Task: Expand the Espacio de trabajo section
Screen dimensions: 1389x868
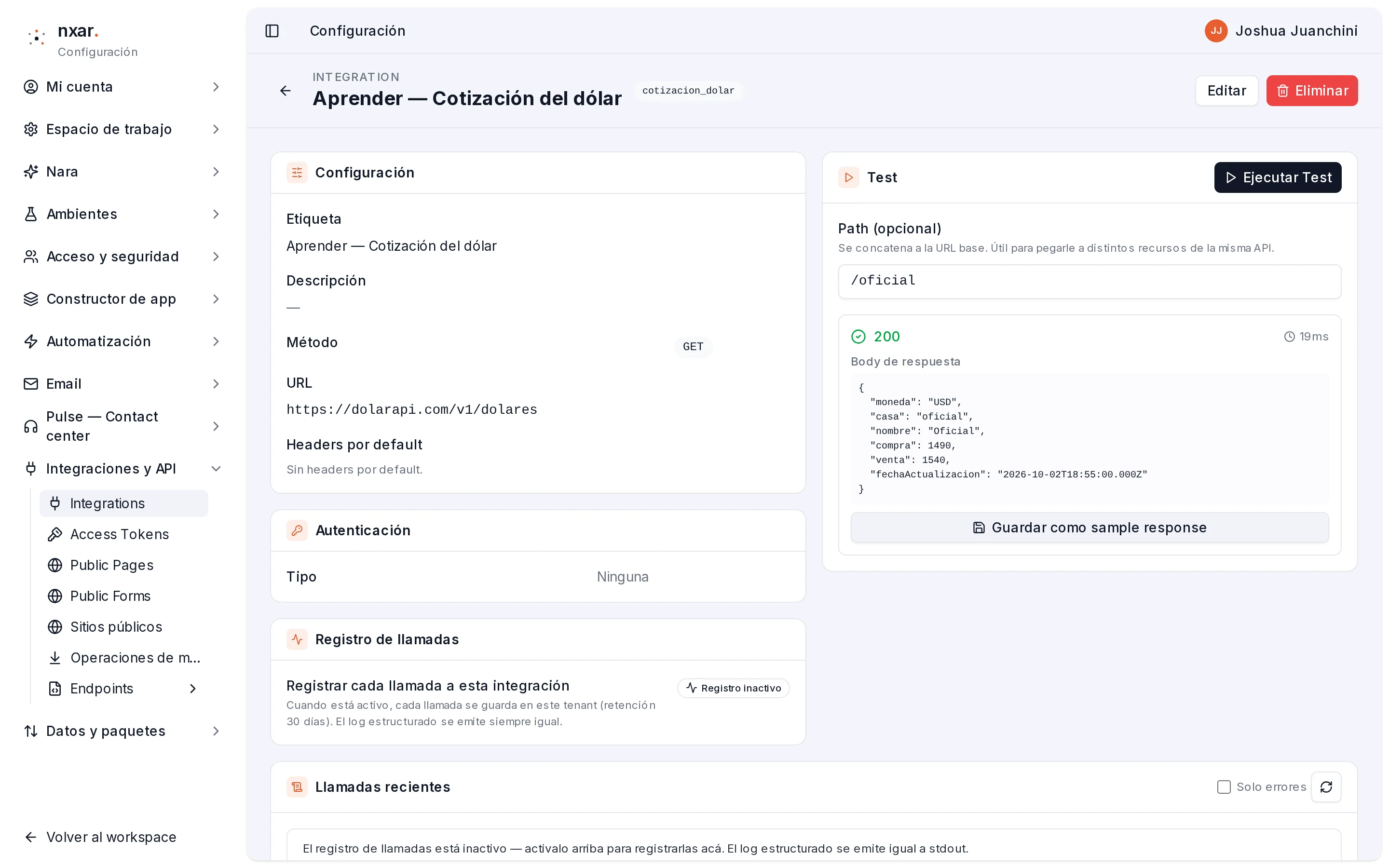Action: pos(122,130)
